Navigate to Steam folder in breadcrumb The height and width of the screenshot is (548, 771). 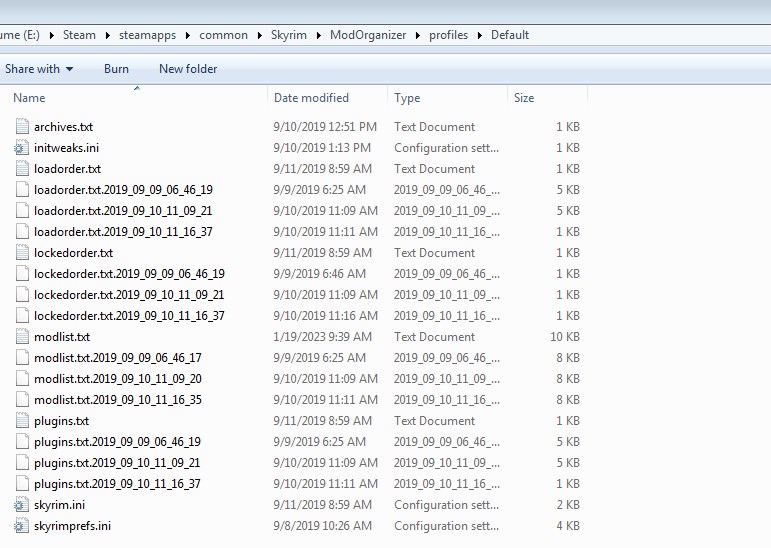click(x=79, y=35)
